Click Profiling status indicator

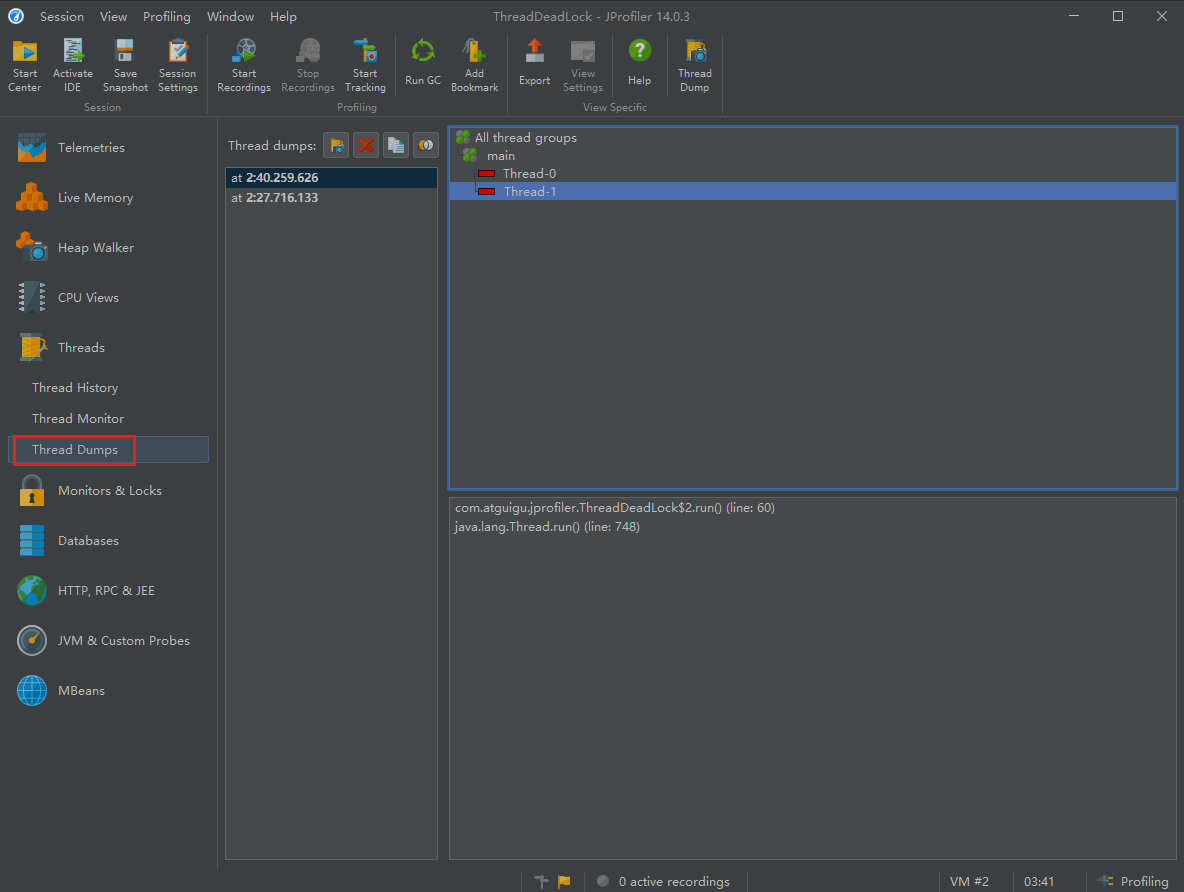coord(1133,881)
